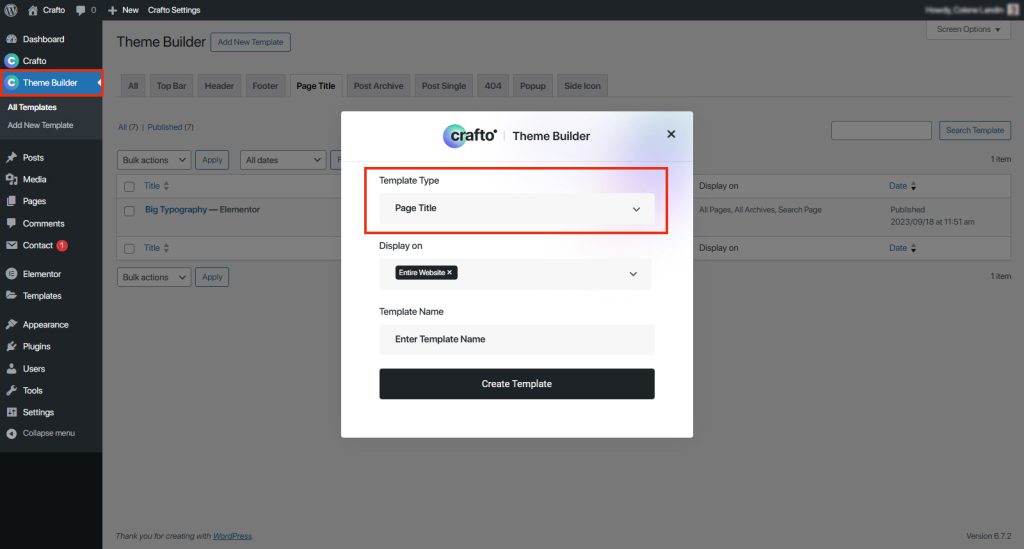Check footer select-all checkbox

pyautogui.click(x=129, y=249)
